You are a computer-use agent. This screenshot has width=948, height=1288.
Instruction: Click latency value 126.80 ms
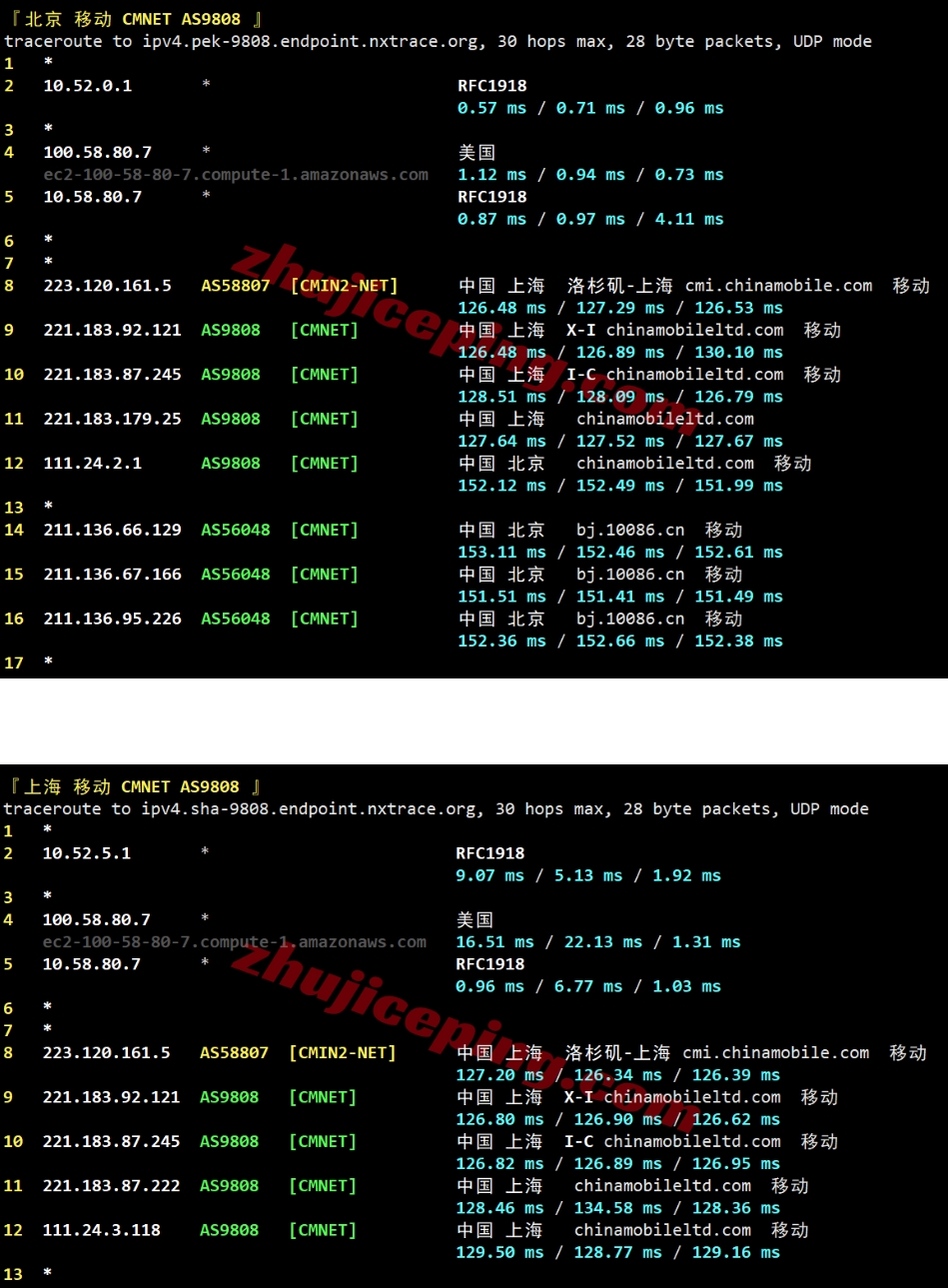pos(499,1119)
